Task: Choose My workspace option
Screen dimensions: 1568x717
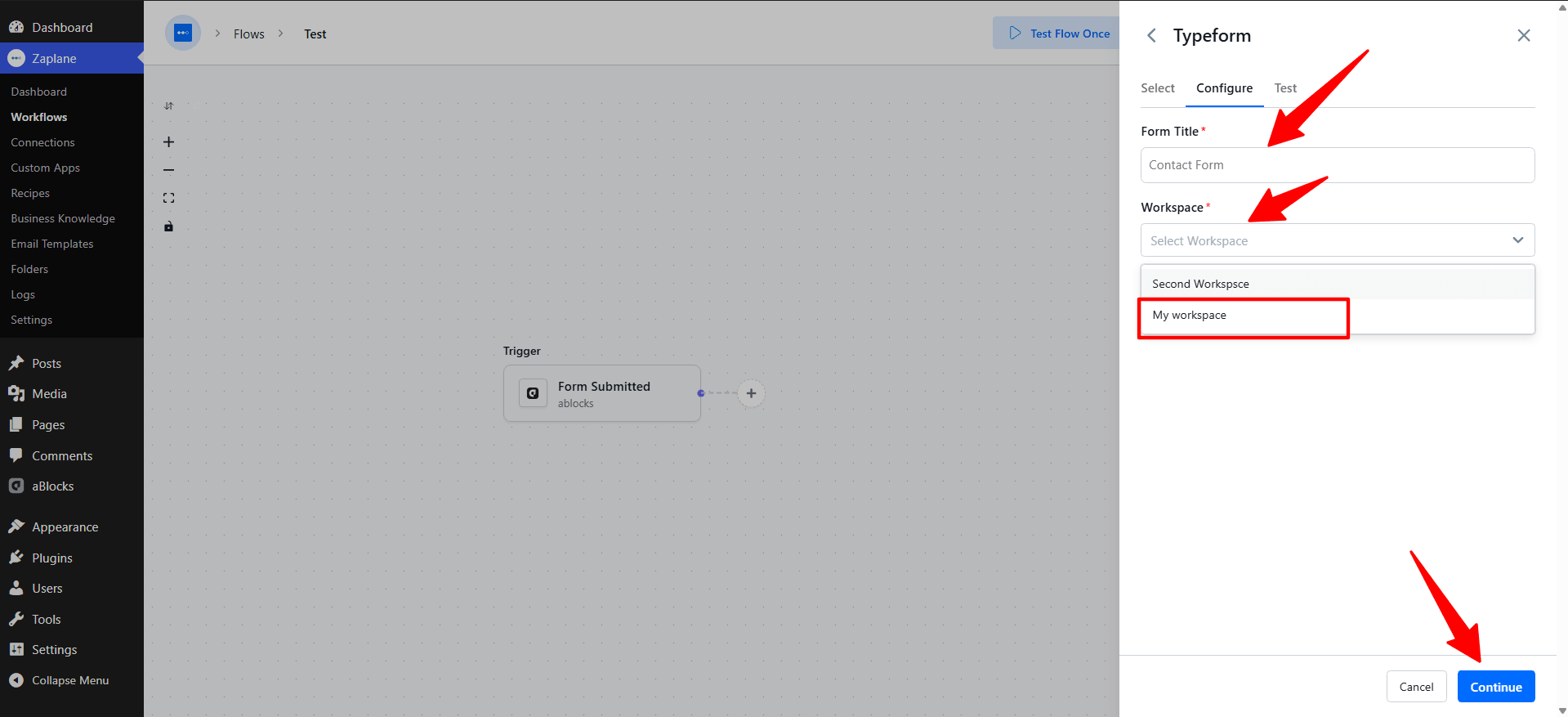Action: tap(1338, 316)
